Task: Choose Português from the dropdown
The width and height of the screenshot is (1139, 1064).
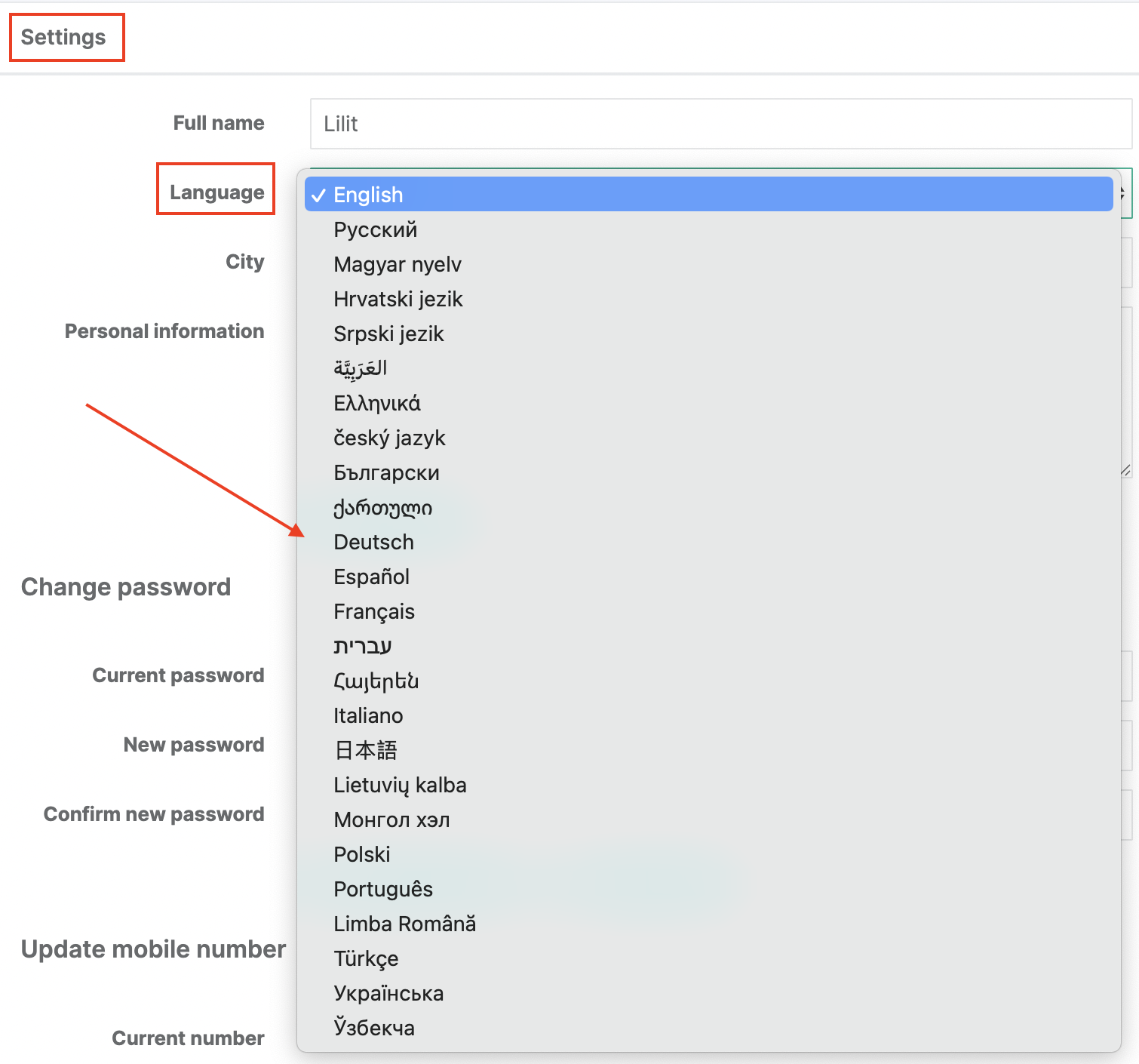Action: (383, 889)
